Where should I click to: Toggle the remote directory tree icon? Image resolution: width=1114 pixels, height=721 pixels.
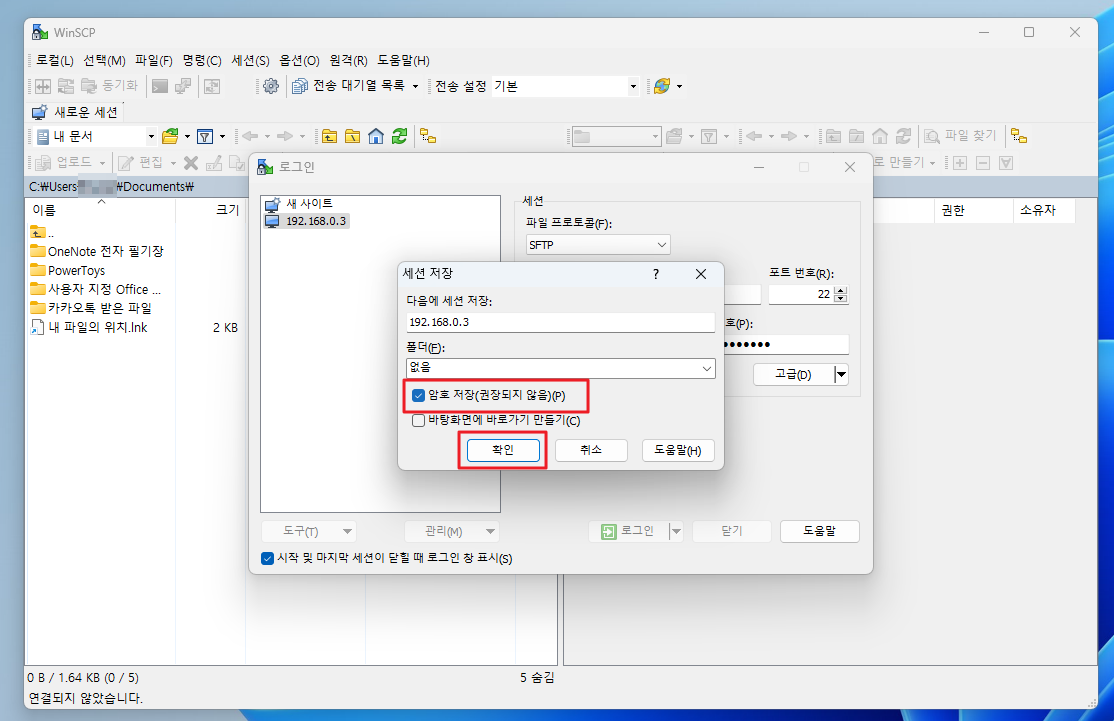[x=1019, y=135]
